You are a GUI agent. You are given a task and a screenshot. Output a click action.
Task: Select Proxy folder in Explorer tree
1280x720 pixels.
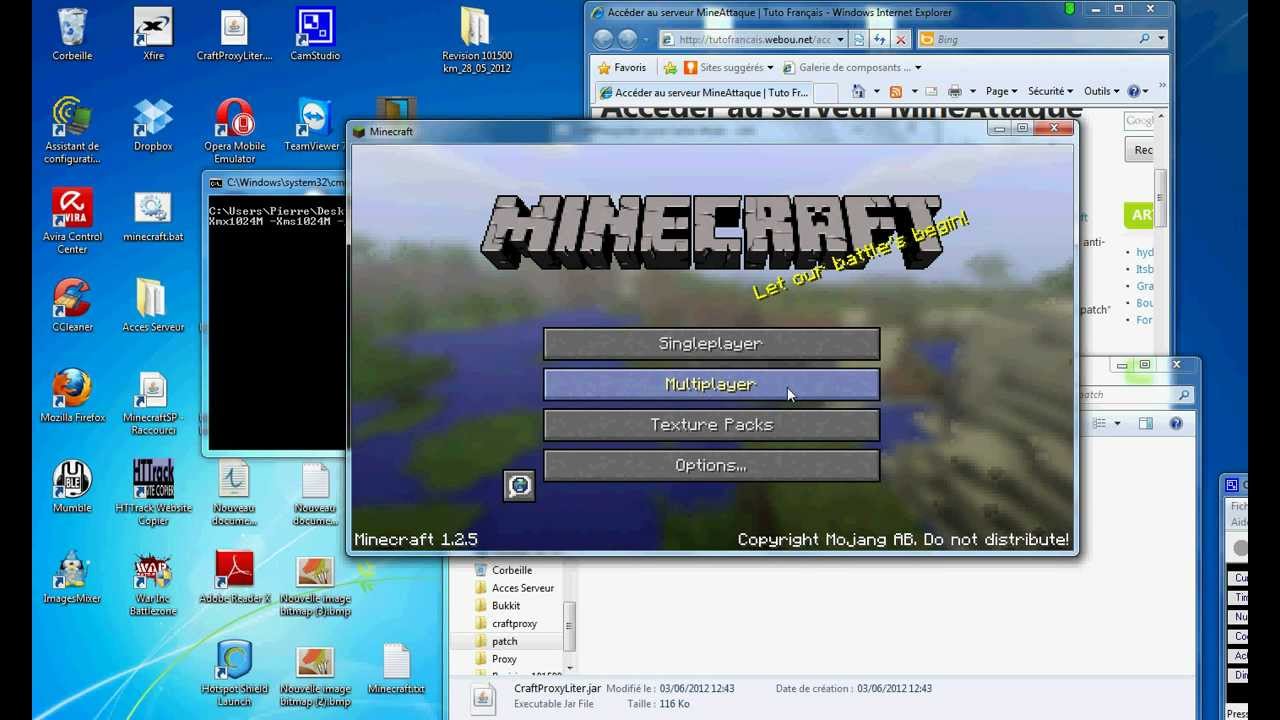504,659
